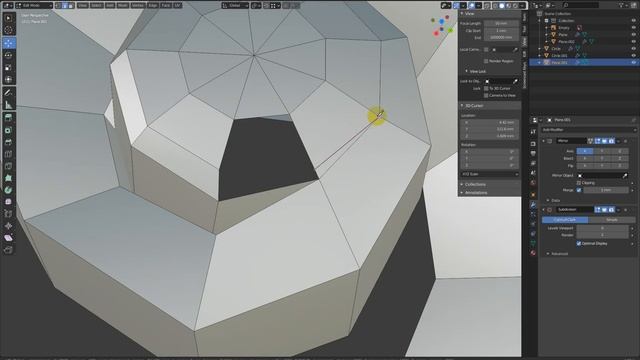Select the Edge Slide tool
640x360 pixels.
click(x=9, y=214)
